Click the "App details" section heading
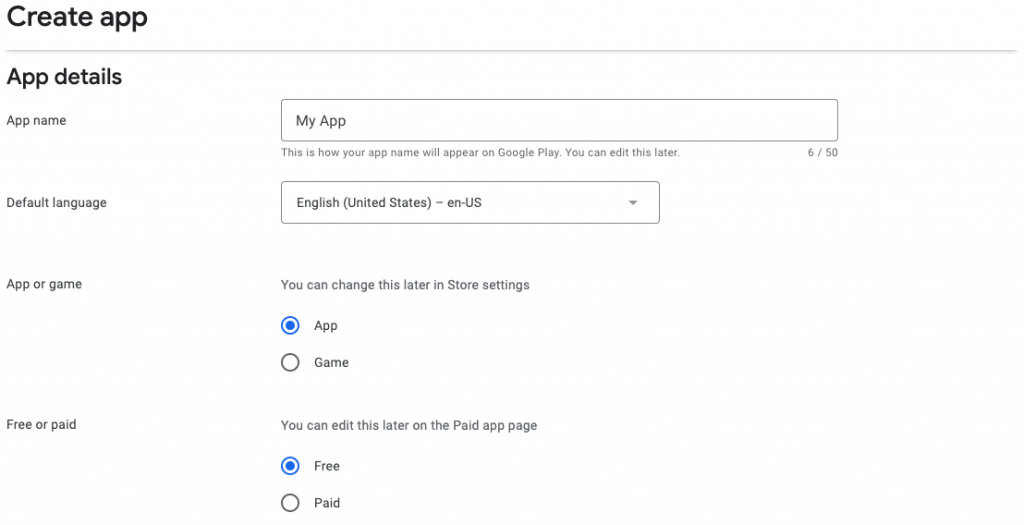 [64, 77]
